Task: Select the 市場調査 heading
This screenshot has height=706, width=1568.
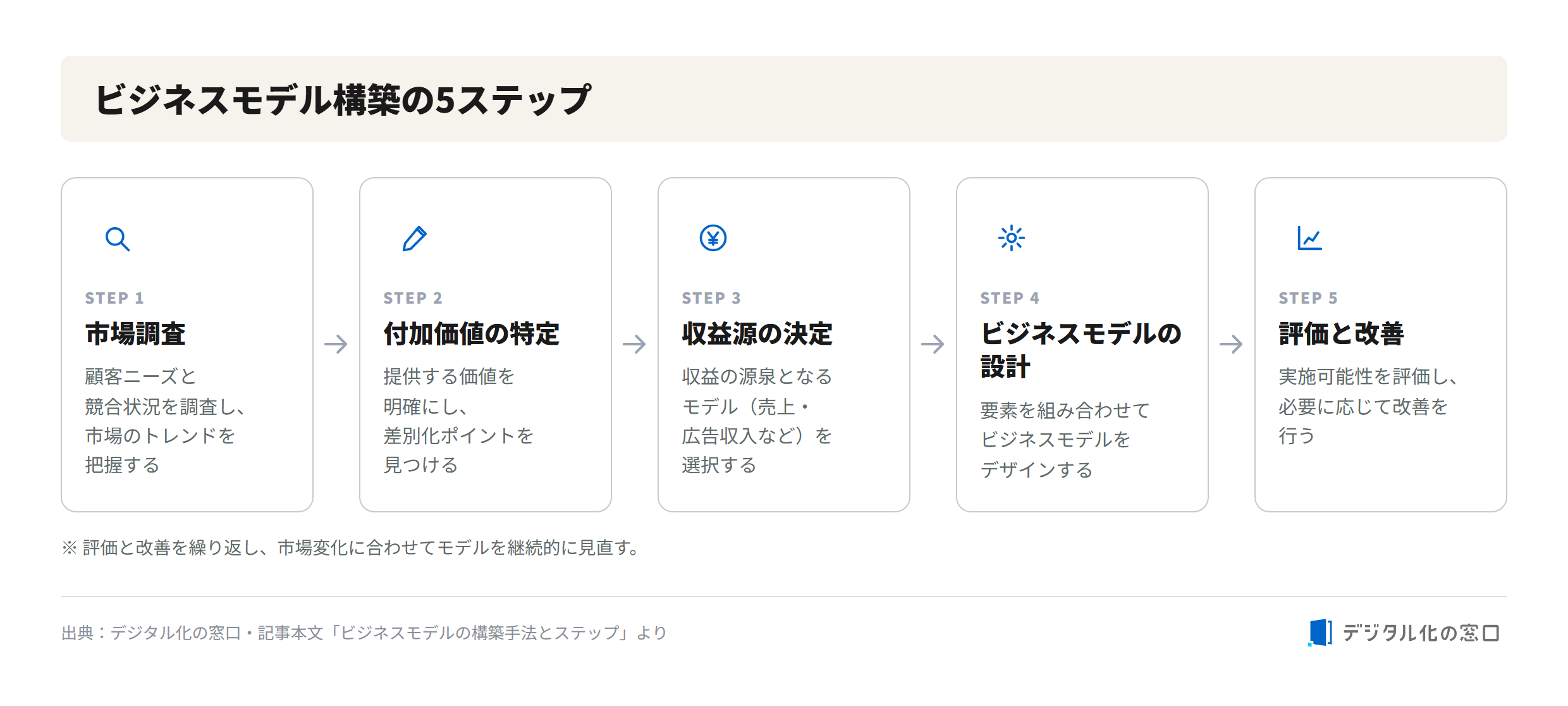Action: point(135,333)
